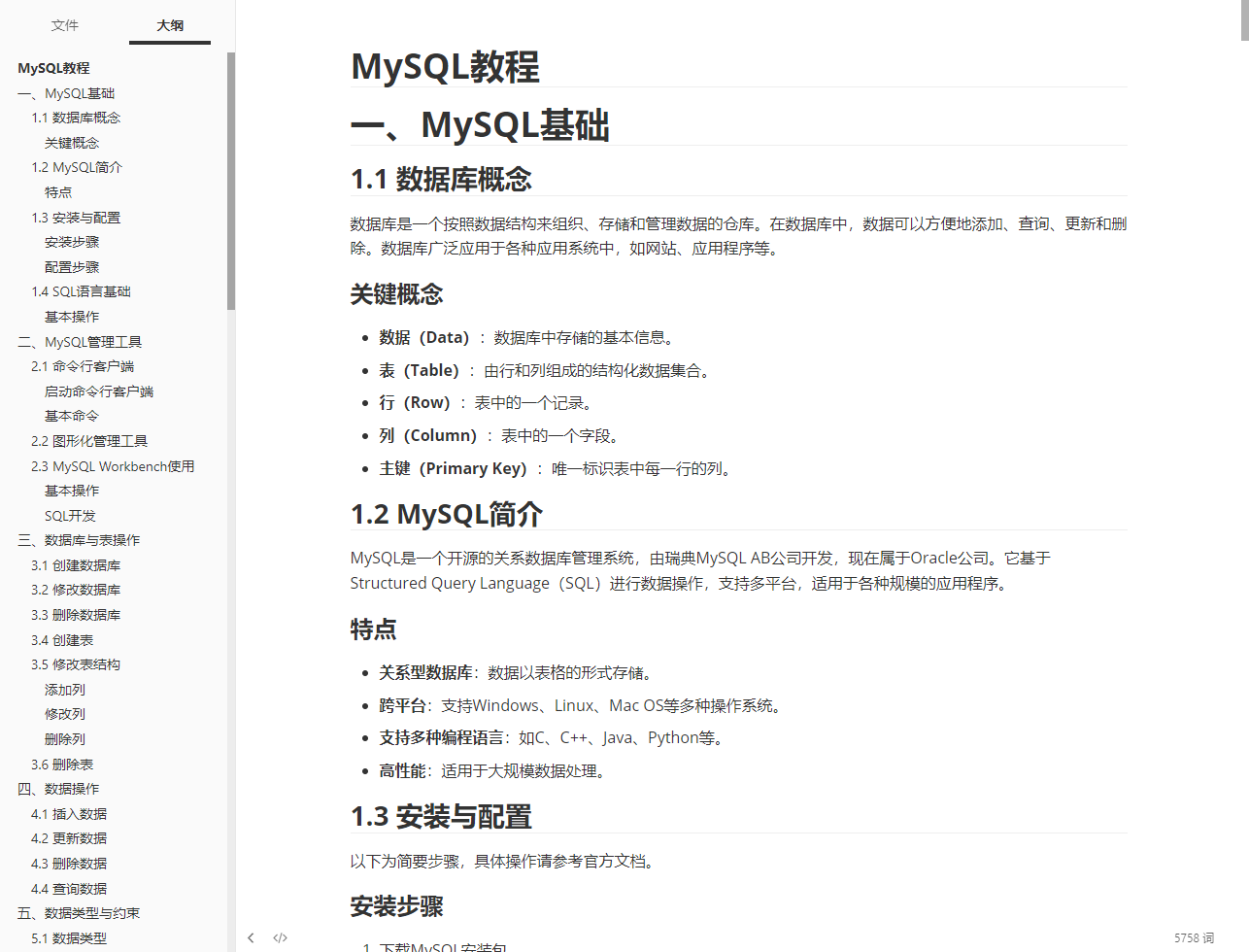Toggle source code mode icon
Screen dimensions: 1249x952
pos(281,937)
